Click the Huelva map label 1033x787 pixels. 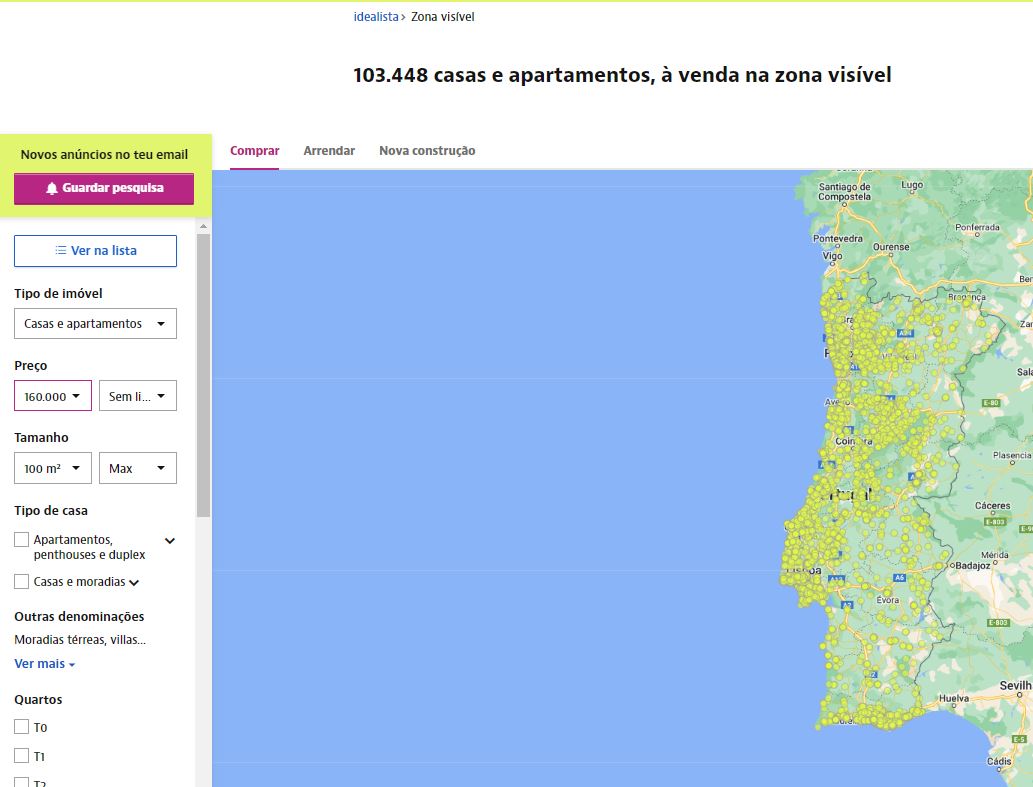tap(953, 698)
